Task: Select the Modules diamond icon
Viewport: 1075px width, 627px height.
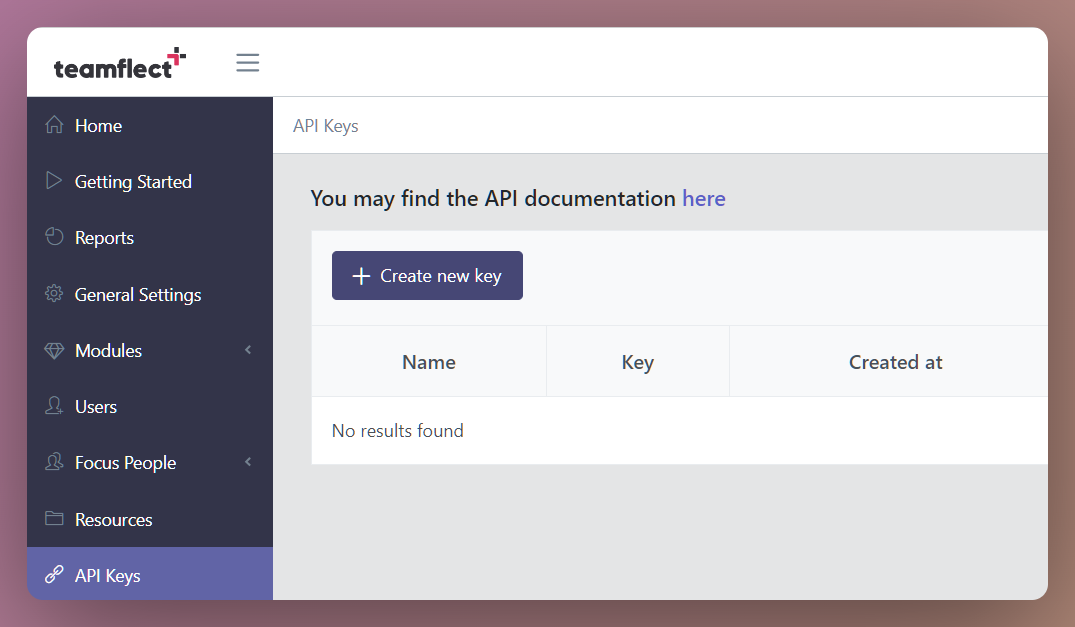Action: coord(56,350)
